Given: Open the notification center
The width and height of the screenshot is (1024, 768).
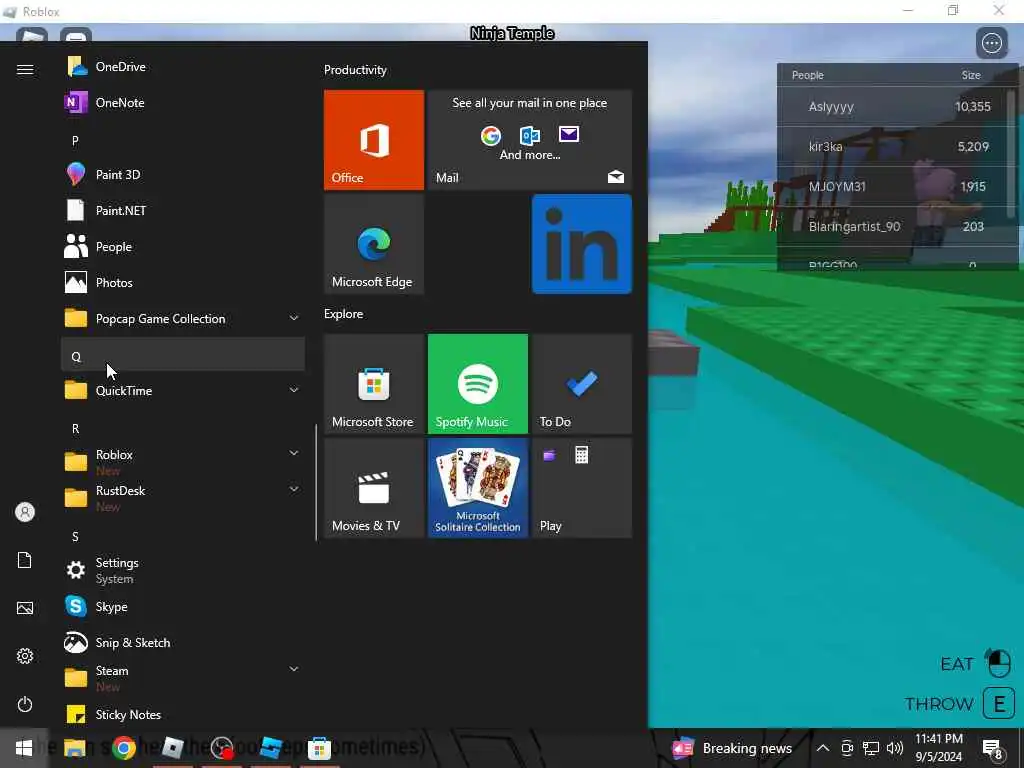Looking at the screenshot, I should tap(992, 748).
